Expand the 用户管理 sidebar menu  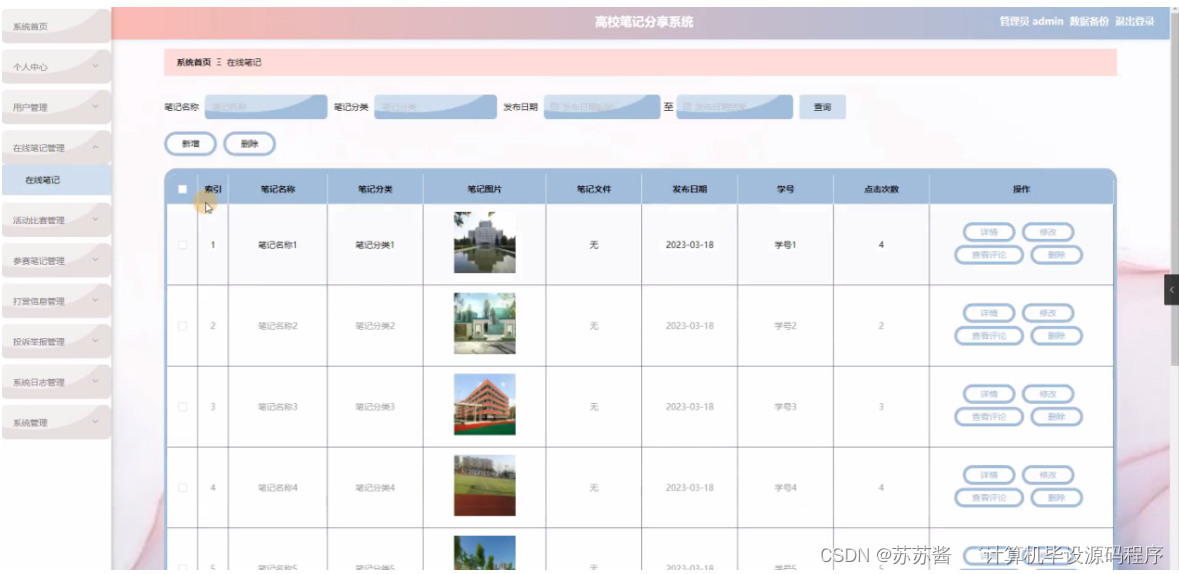click(x=56, y=107)
